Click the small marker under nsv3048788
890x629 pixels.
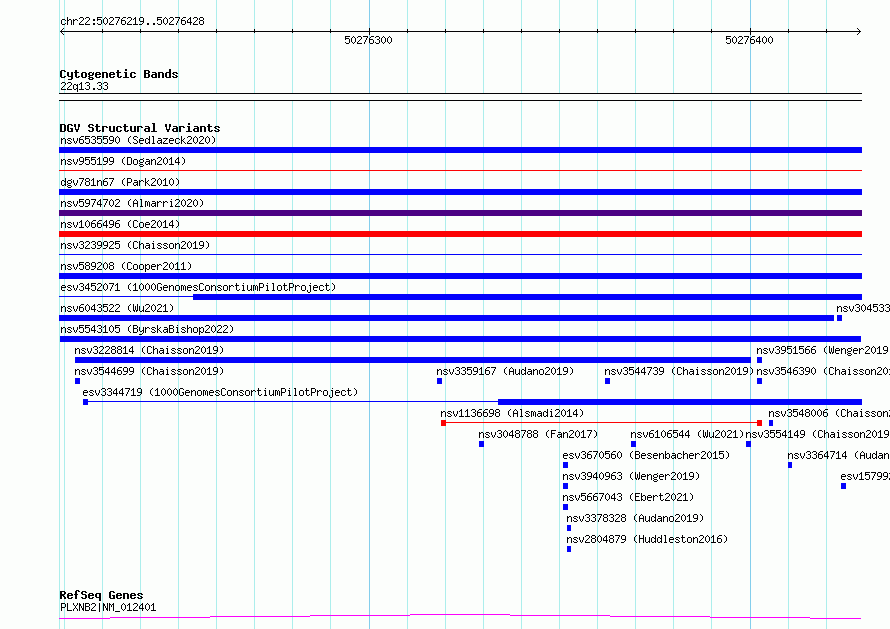point(481,444)
